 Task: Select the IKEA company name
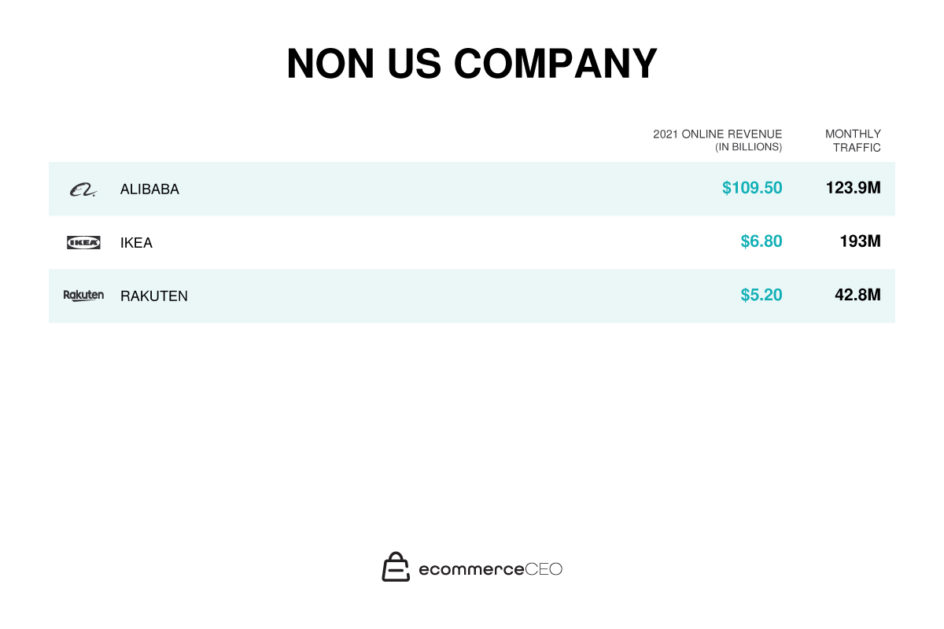tap(136, 243)
